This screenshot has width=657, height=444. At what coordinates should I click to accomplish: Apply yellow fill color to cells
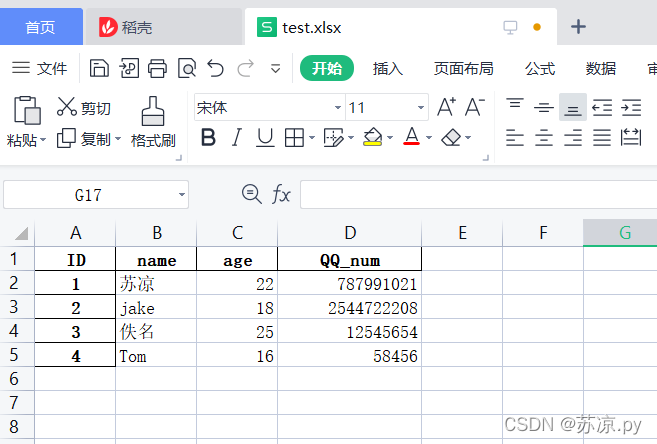[x=372, y=137]
